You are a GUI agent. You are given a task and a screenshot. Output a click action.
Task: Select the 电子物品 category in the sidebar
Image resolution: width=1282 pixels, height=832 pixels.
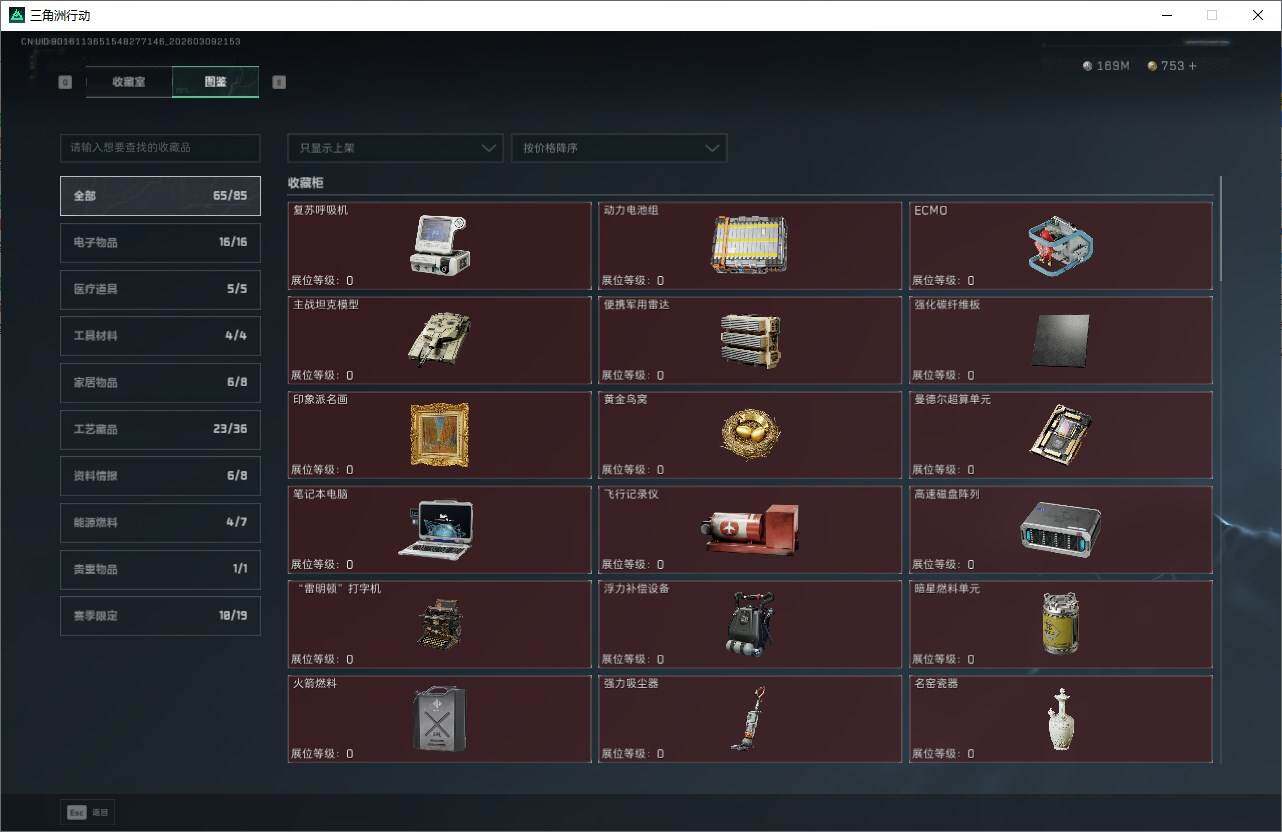point(160,242)
